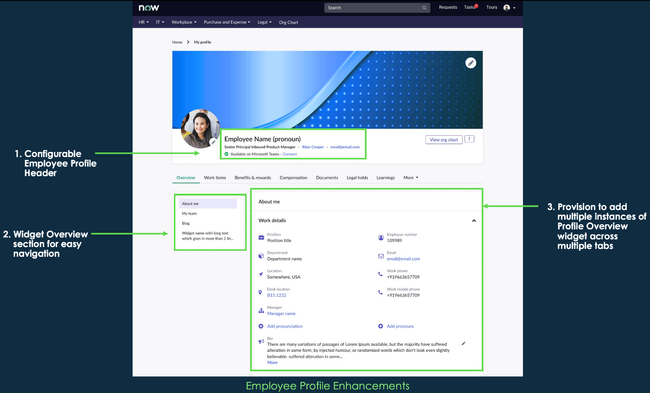The image size is (650, 393).
Task: Go to Home in breadcrumb
Action: pyautogui.click(x=177, y=42)
